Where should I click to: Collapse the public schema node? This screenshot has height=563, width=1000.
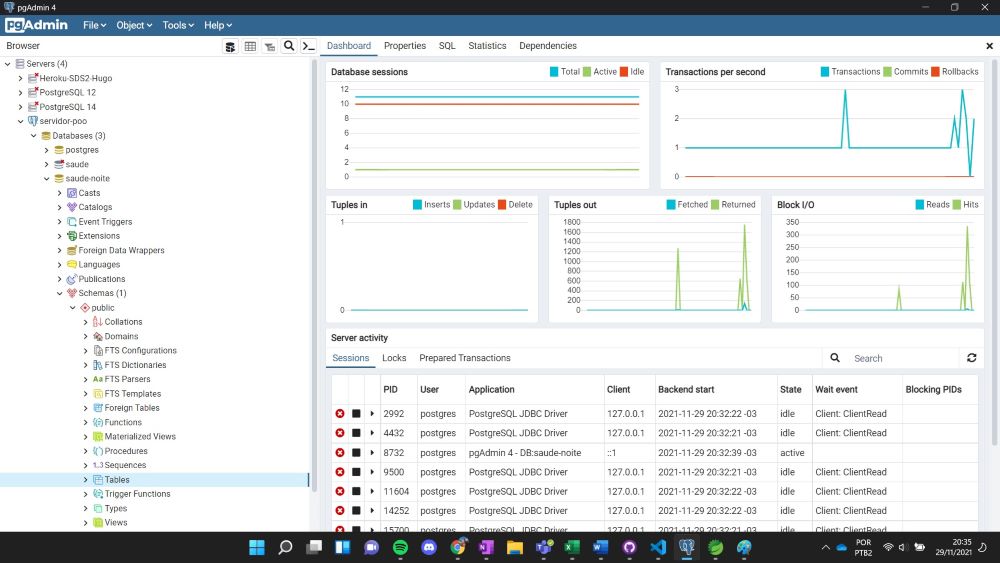pyautogui.click(x=73, y=307)
